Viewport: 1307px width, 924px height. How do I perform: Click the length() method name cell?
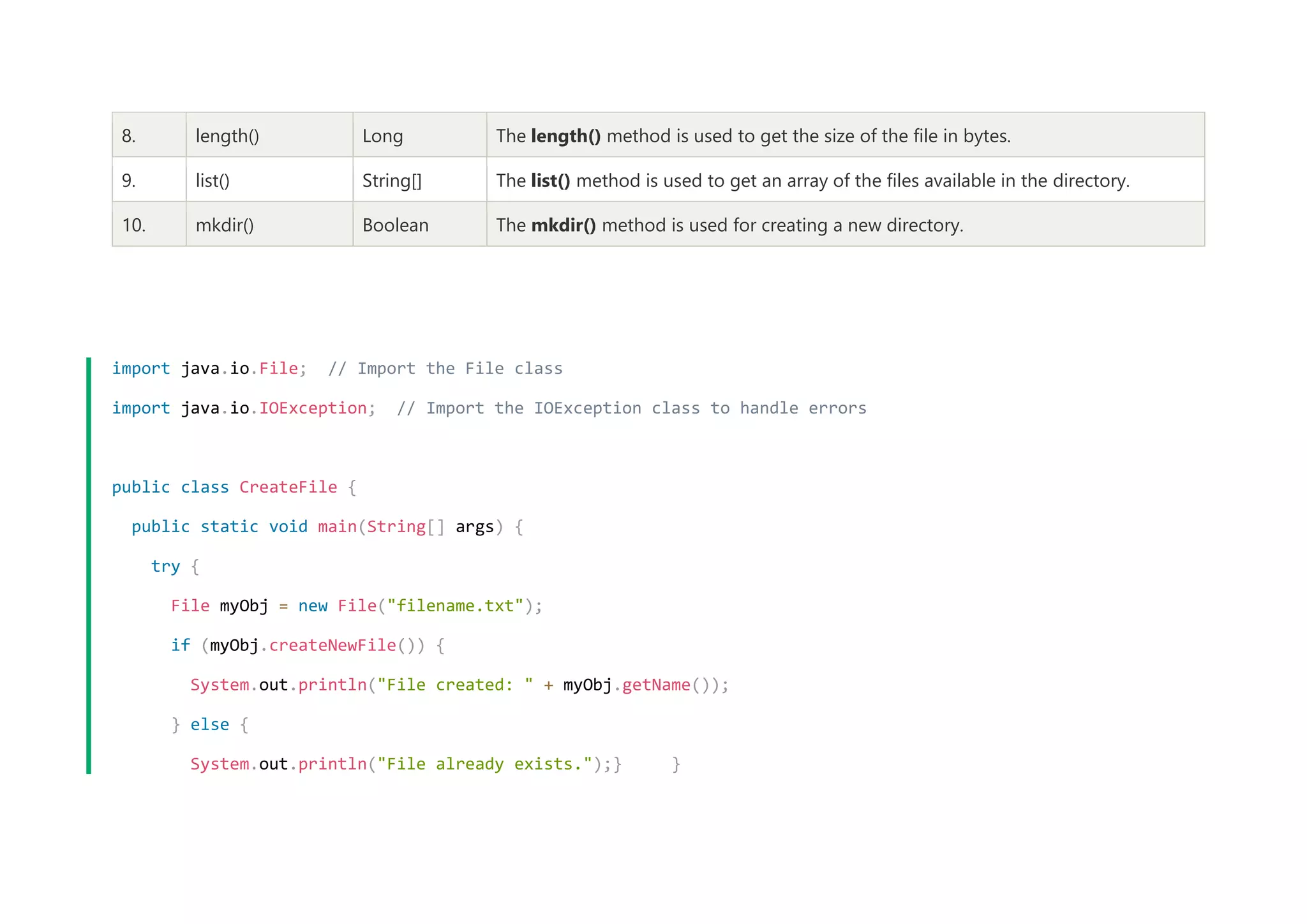[x=227, y=136]
